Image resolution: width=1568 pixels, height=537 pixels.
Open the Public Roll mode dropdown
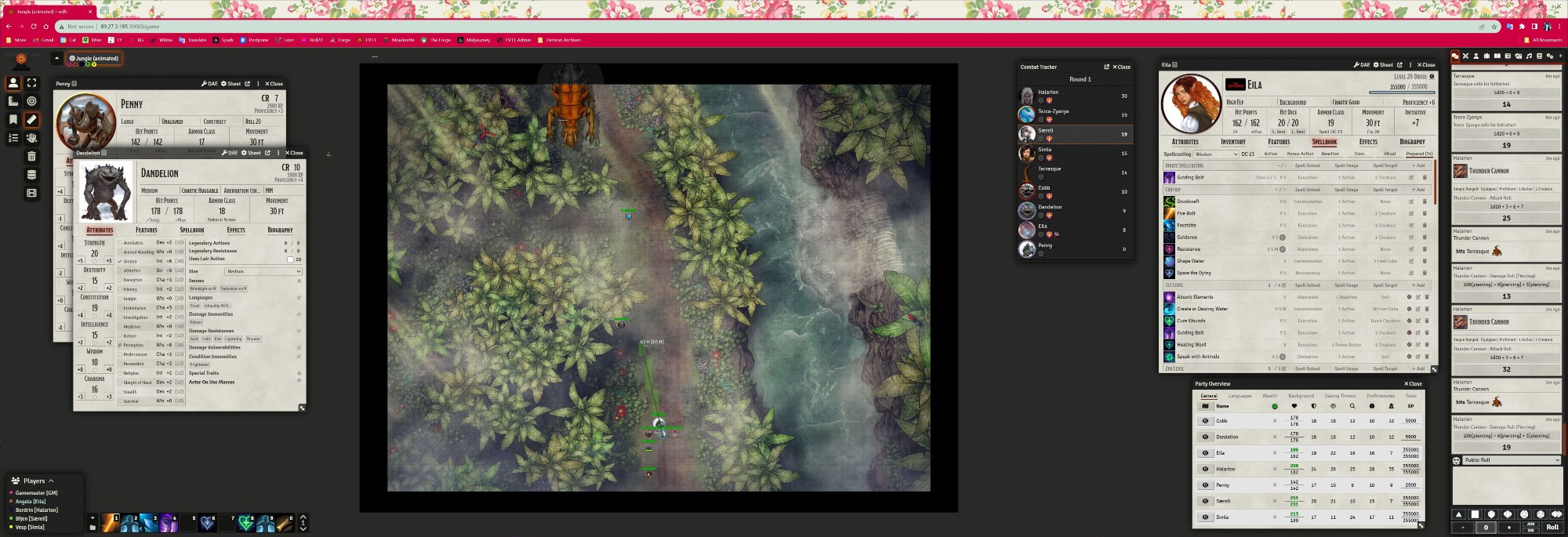click(x=1512, y=460)
